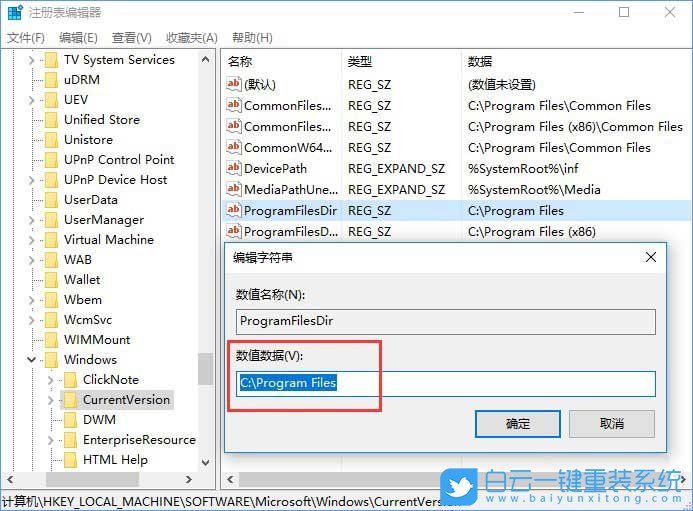Screen dimensions: 693x511
Task: Click the folder icon for HTML Help
Action: pyautogui.click(x=71, y=460)
